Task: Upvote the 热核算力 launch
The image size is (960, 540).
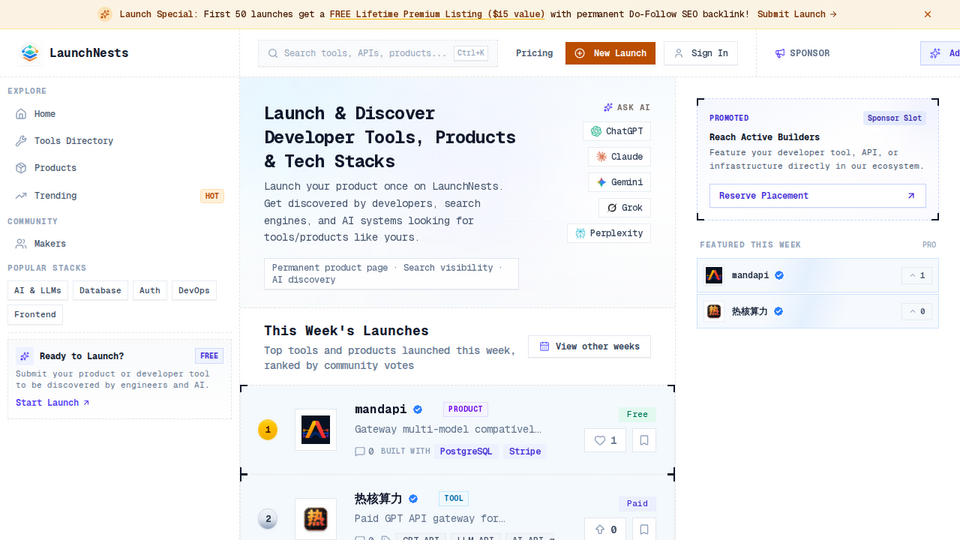Action: coord(605,530)
